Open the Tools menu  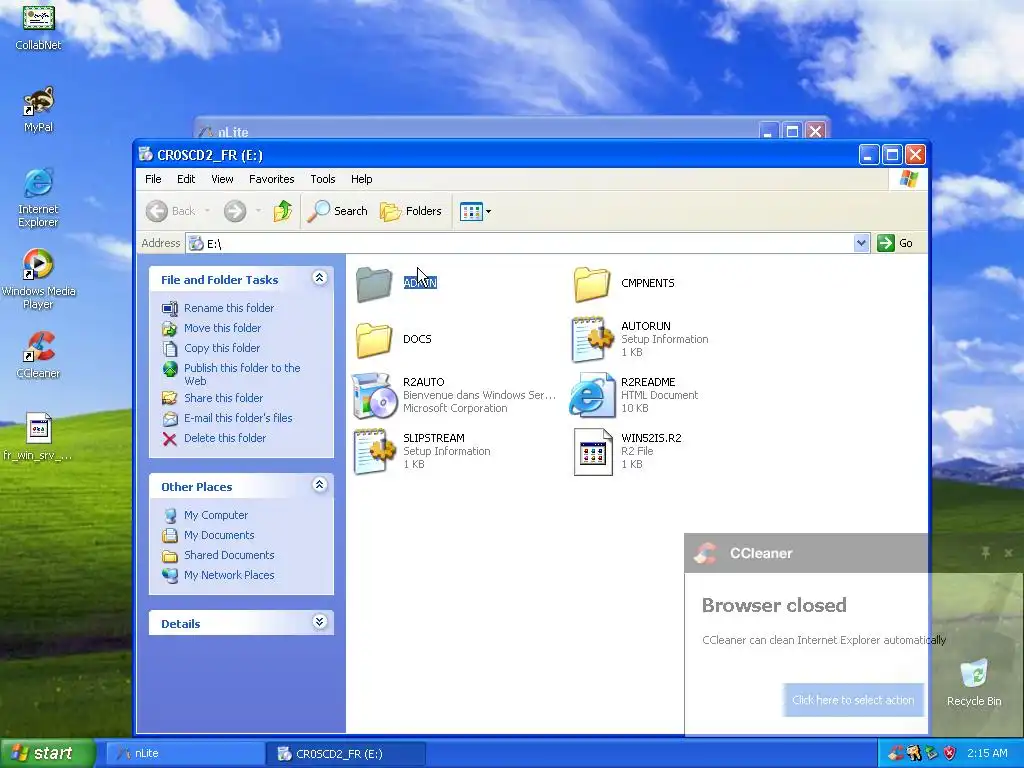323,179
